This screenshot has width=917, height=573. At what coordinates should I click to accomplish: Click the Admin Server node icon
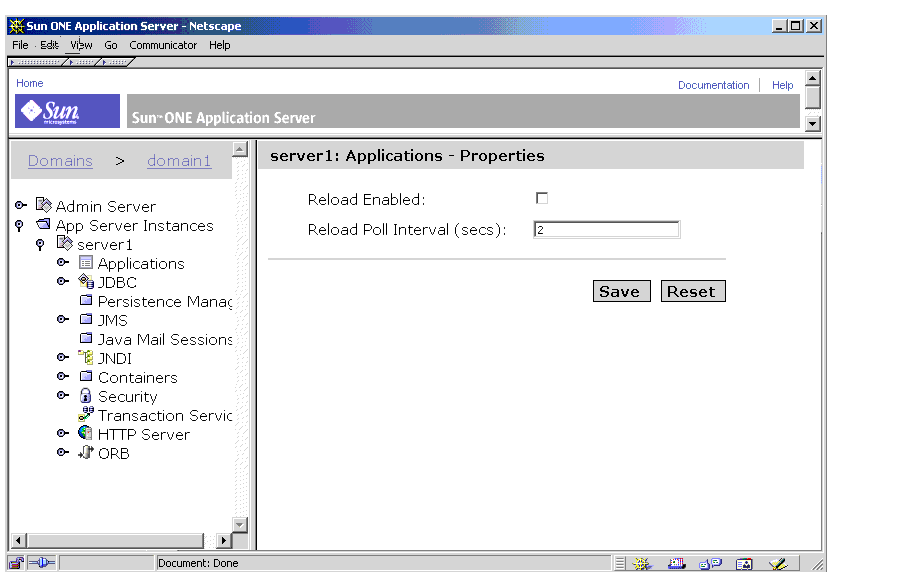tap(43, 205)
